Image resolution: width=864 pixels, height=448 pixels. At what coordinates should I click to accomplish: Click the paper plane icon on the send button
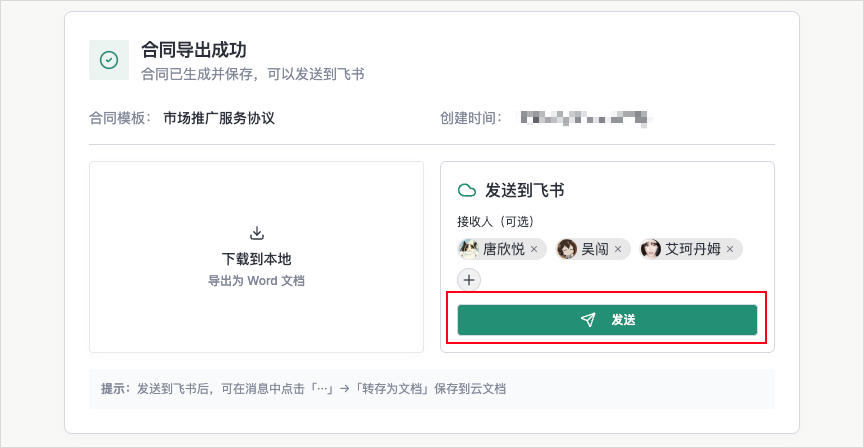coord(588,320)
